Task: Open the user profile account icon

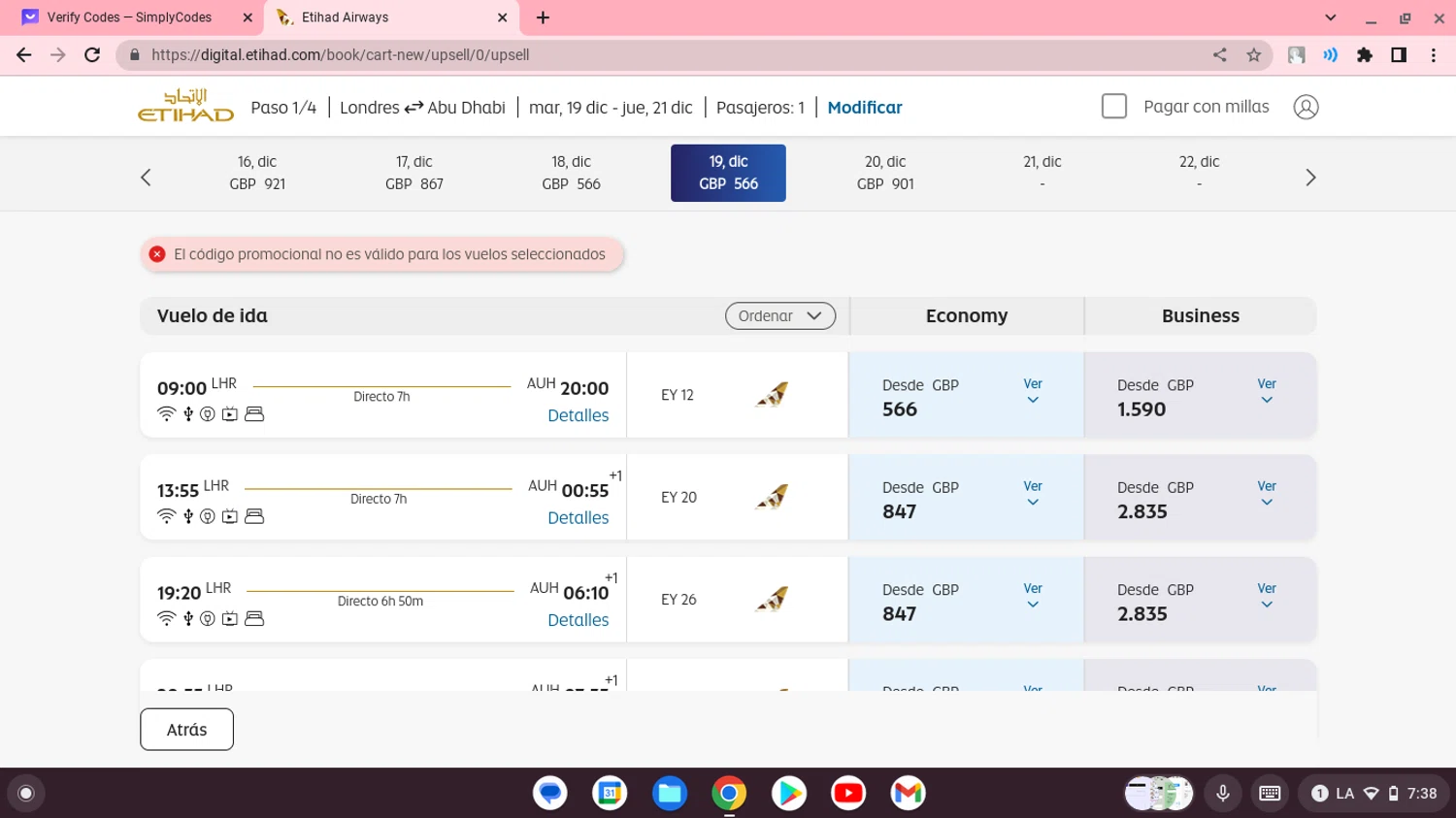Action: pyautogui.click(x=1306, y=107)
